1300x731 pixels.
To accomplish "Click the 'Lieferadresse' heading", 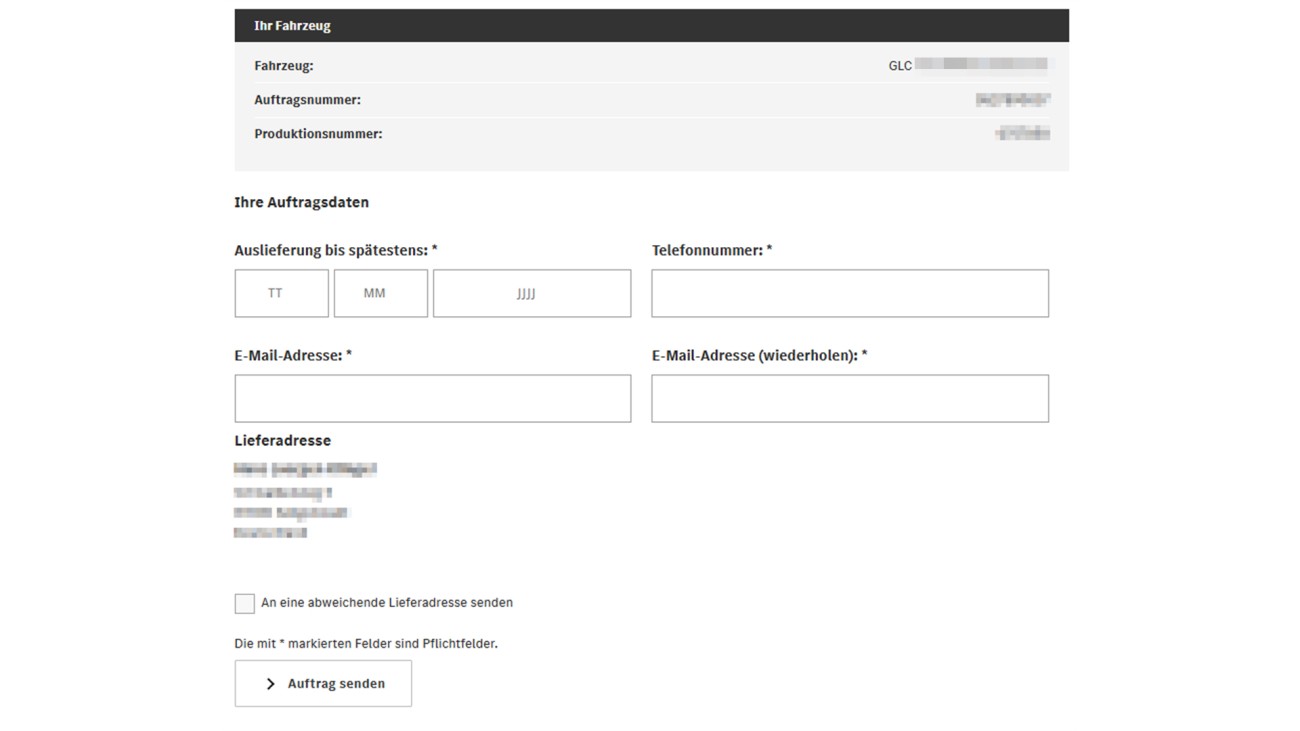I will click(283, 441).
